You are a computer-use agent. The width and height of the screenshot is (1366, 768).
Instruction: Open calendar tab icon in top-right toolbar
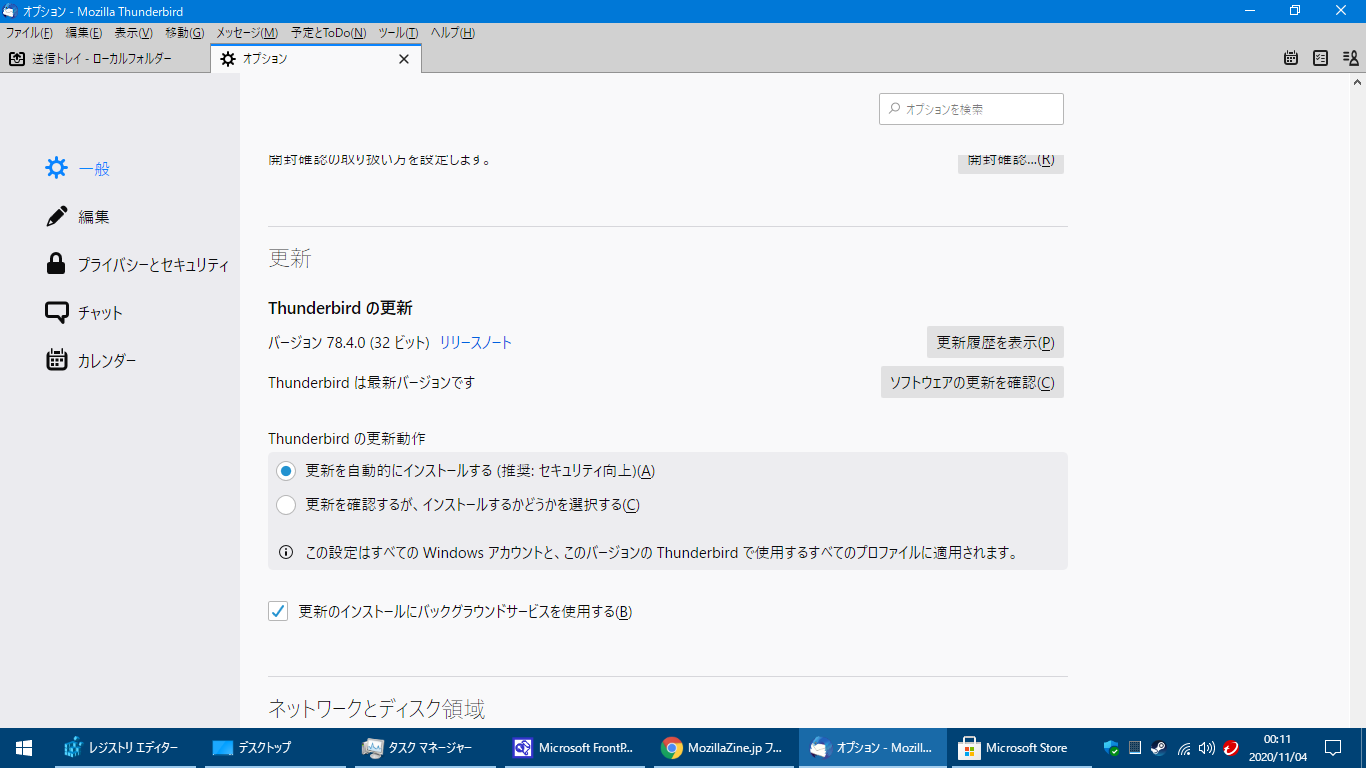pos(1291,59)
